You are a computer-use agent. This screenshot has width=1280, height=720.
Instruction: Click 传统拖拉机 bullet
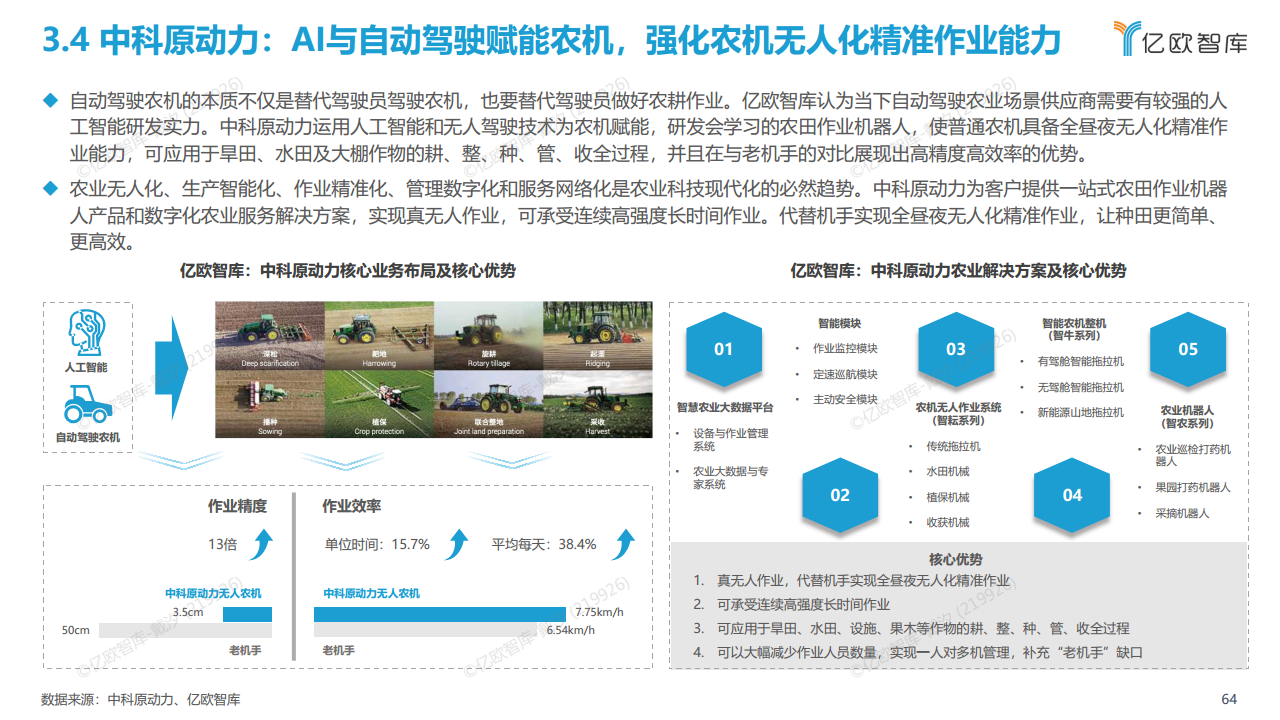coord(953,446)
